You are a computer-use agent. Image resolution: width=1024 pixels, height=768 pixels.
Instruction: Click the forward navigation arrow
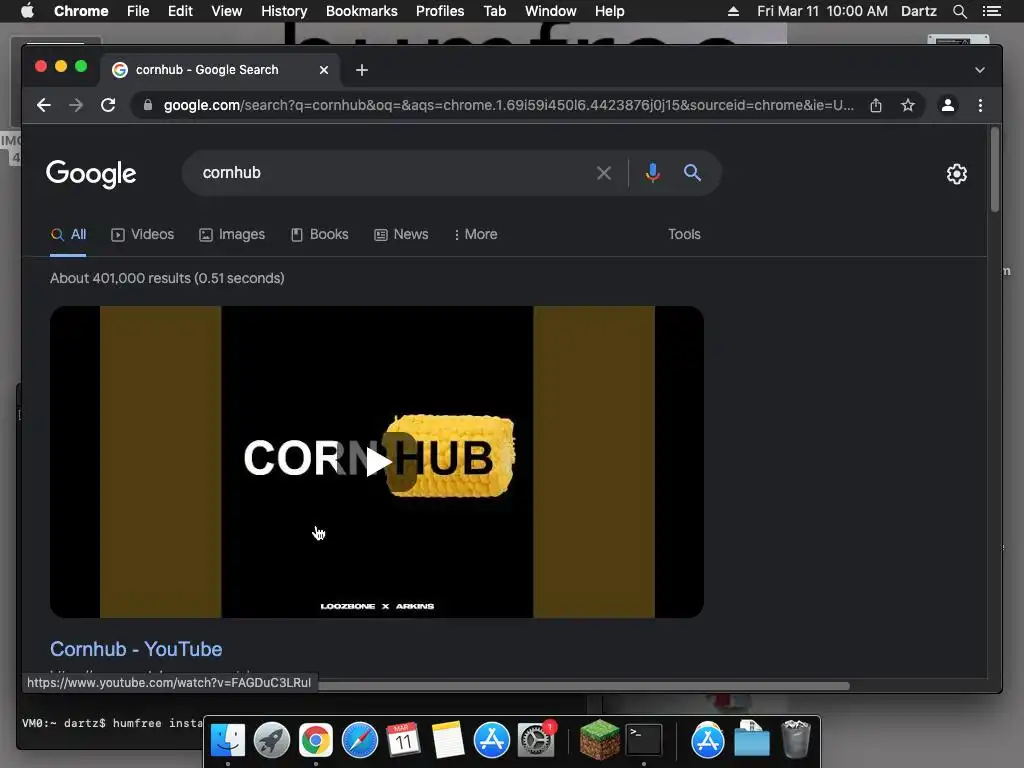[x=76, y=105]
